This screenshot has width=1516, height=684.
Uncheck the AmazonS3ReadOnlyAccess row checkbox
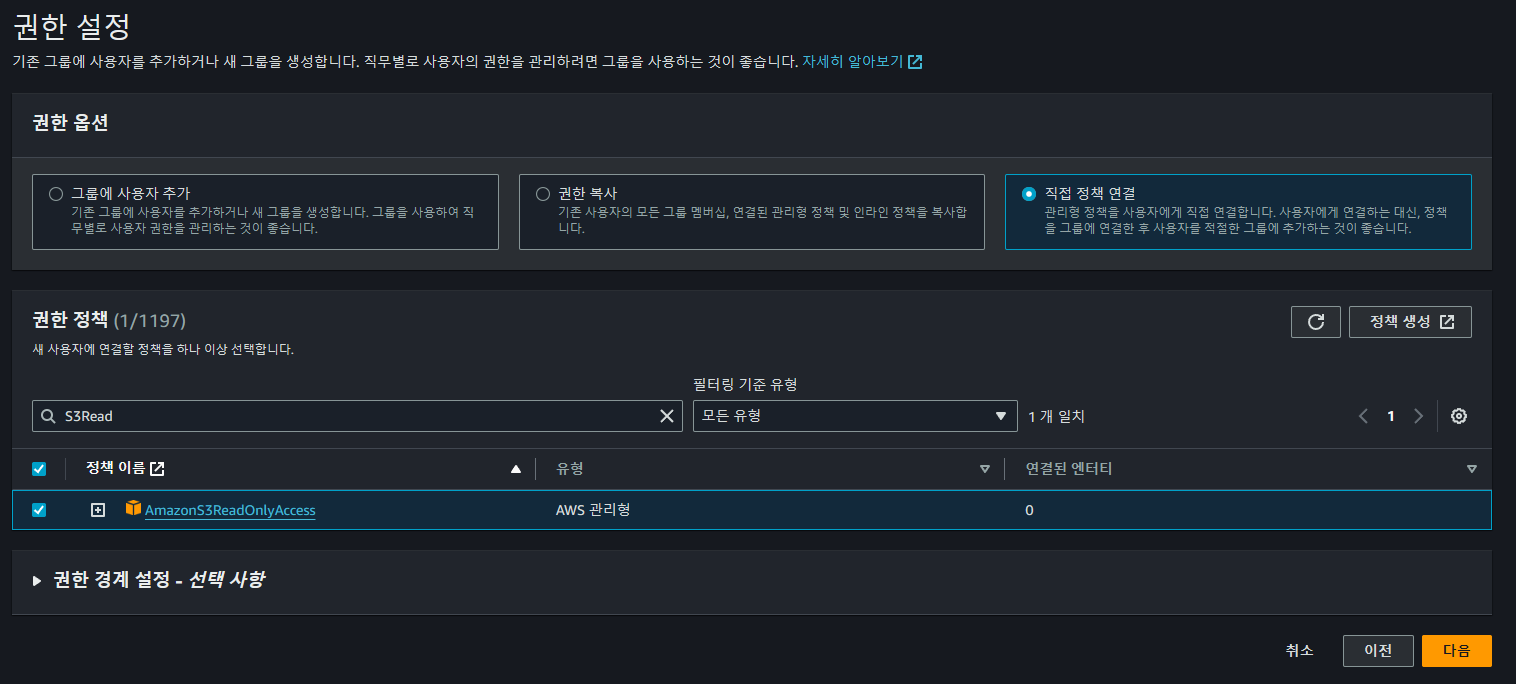click(x=39, y=510)
